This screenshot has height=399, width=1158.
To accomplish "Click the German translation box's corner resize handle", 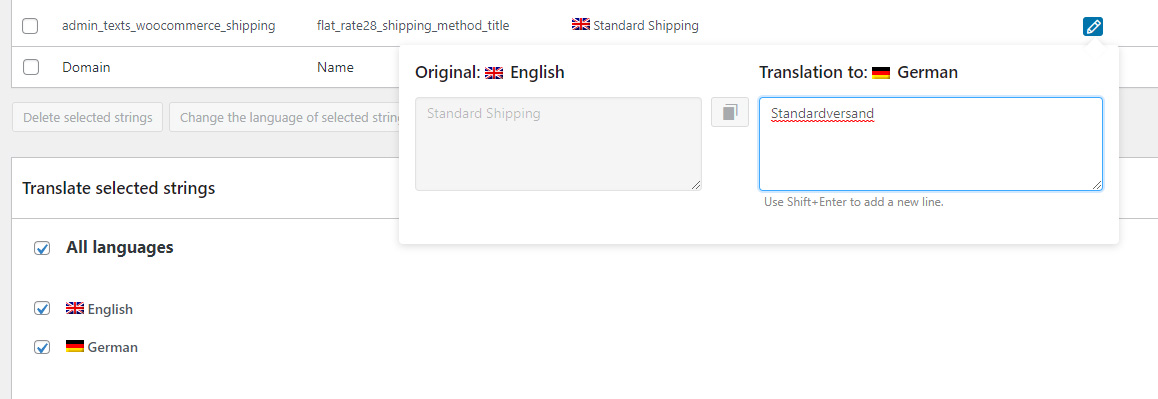I will pyautogui.click(x=1097, y=185).
